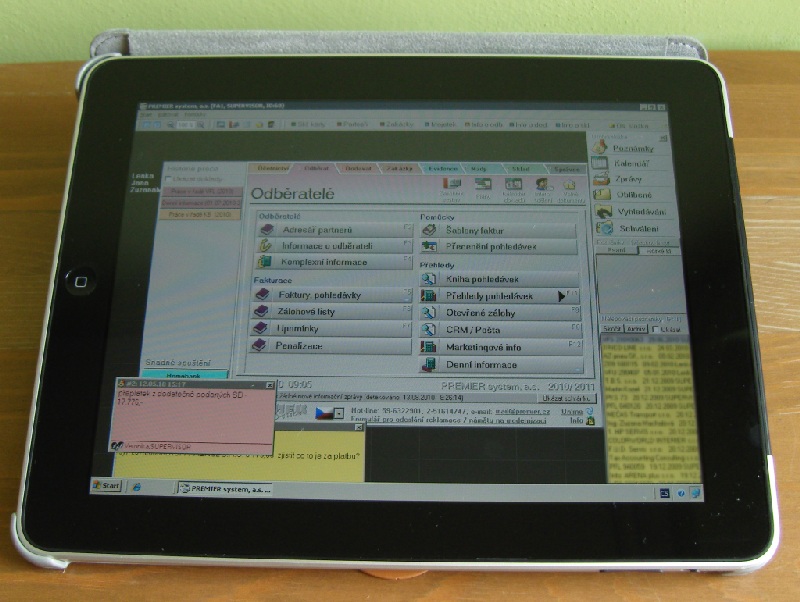Switch to the Účetnictví tab

point(269,168)
